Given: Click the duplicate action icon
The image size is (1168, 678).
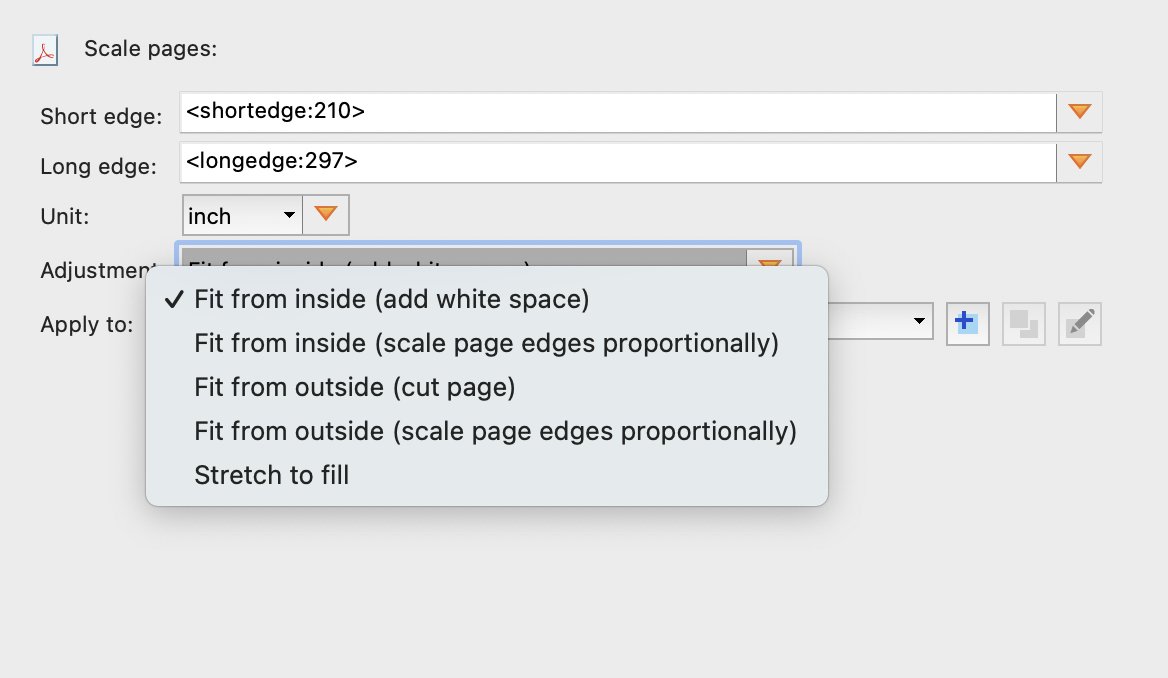Looking at the screenshot, I should point(1023,323).
